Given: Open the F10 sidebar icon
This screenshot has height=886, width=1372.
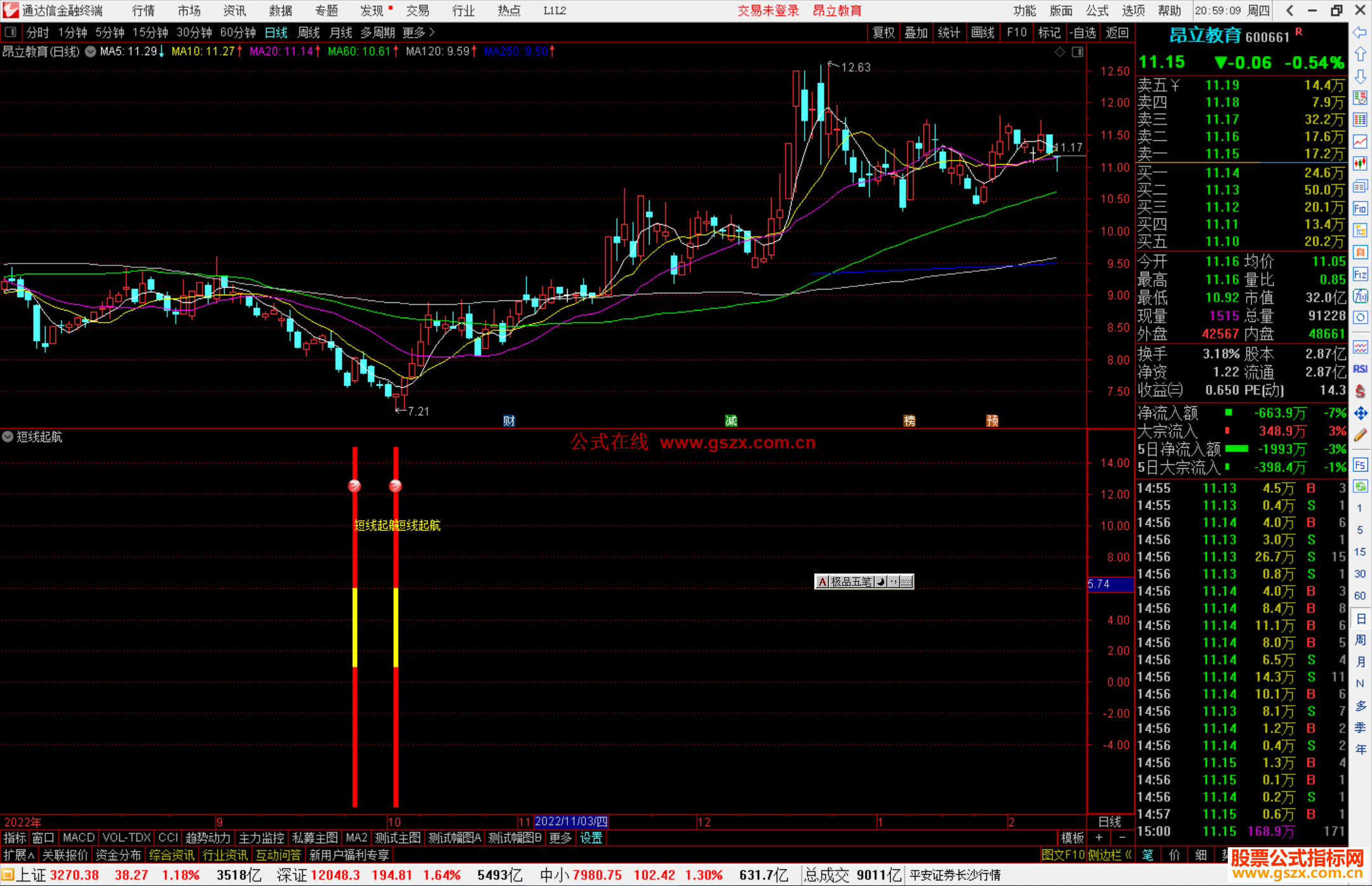Looking at the screenshot, I should tap(1360, 208).
